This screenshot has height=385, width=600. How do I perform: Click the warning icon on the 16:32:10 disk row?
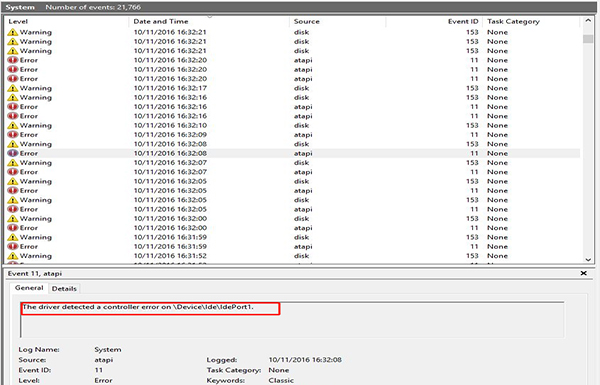pos(13,125)
